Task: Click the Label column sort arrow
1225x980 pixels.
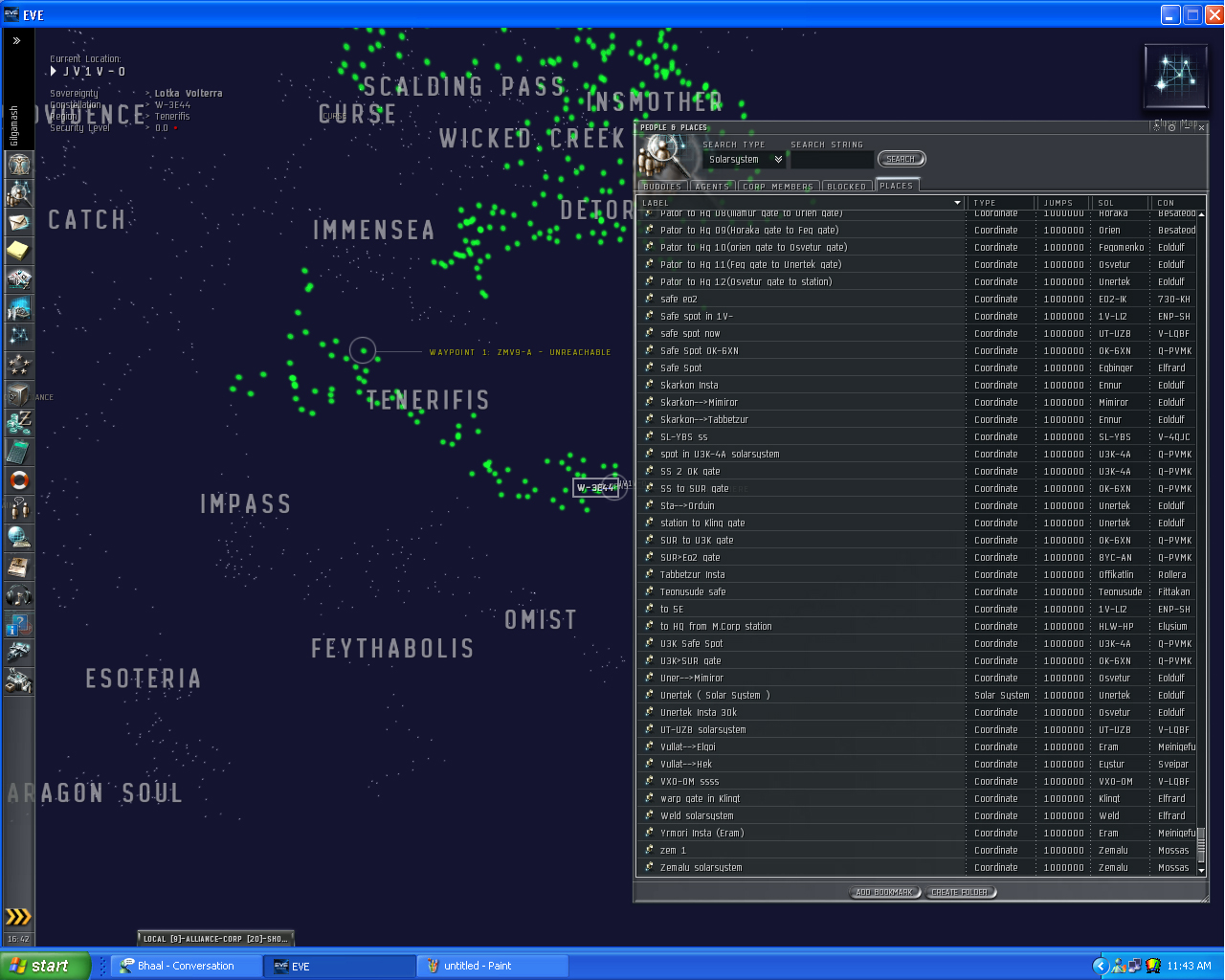Action: click(957, 203)
